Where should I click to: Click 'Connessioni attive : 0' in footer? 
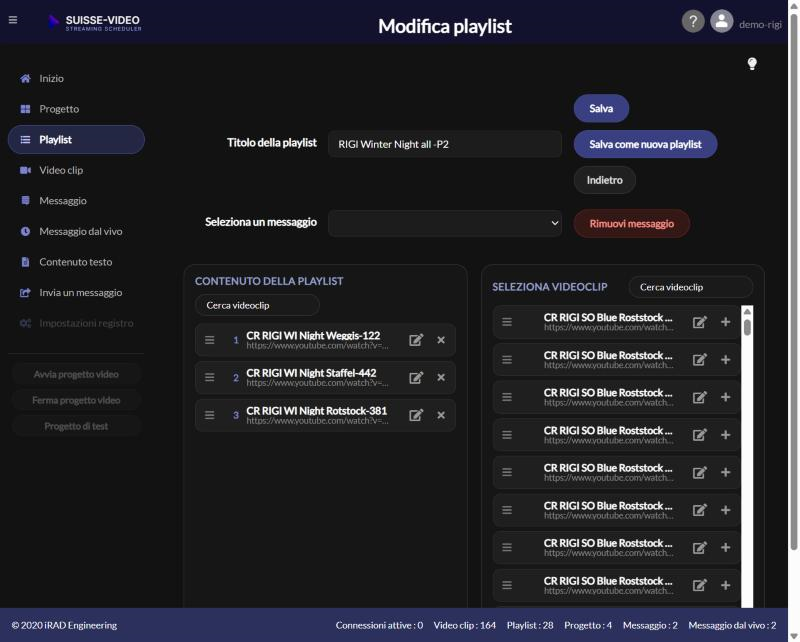point(379,625)
